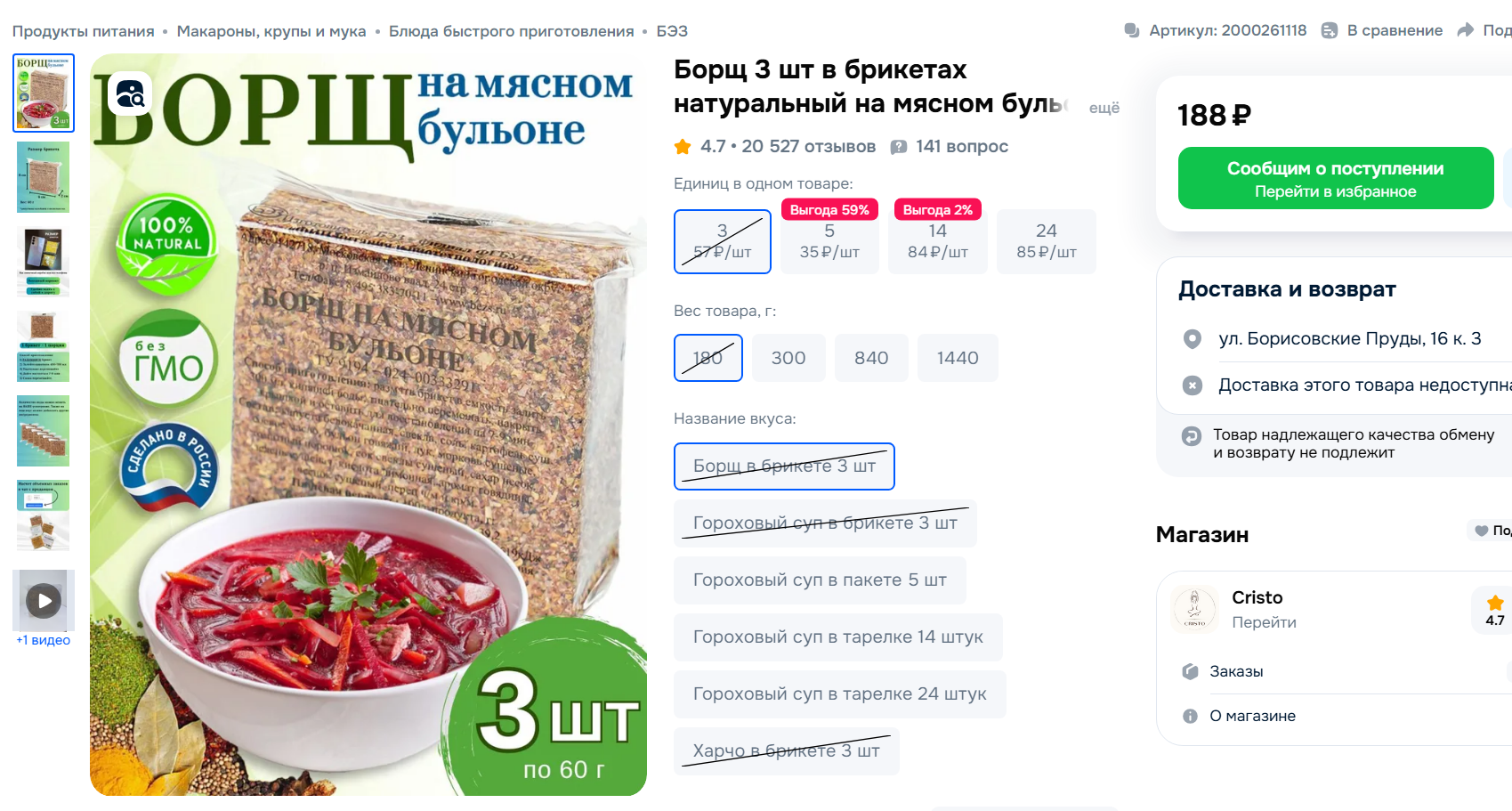Open breadcrumb Блюда быстрого приготовления
The width and height of the screenshot is (1512, 811).
click(x=512, y=31)
